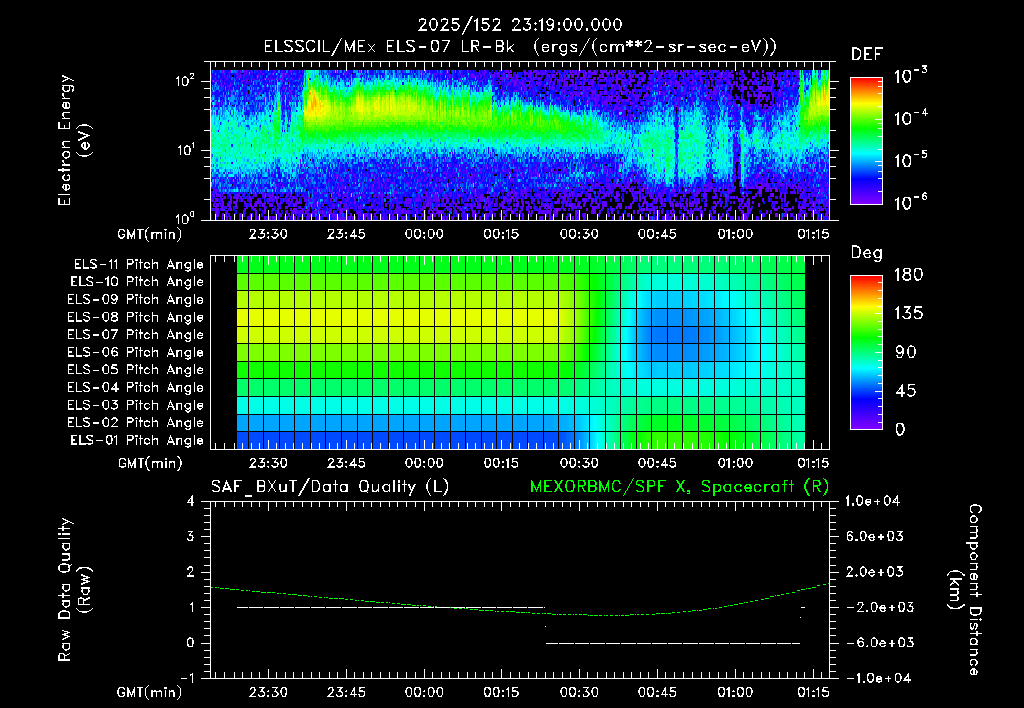
Task: Click the 10^2 label on electron energy axis
Action: pos(185,80)
